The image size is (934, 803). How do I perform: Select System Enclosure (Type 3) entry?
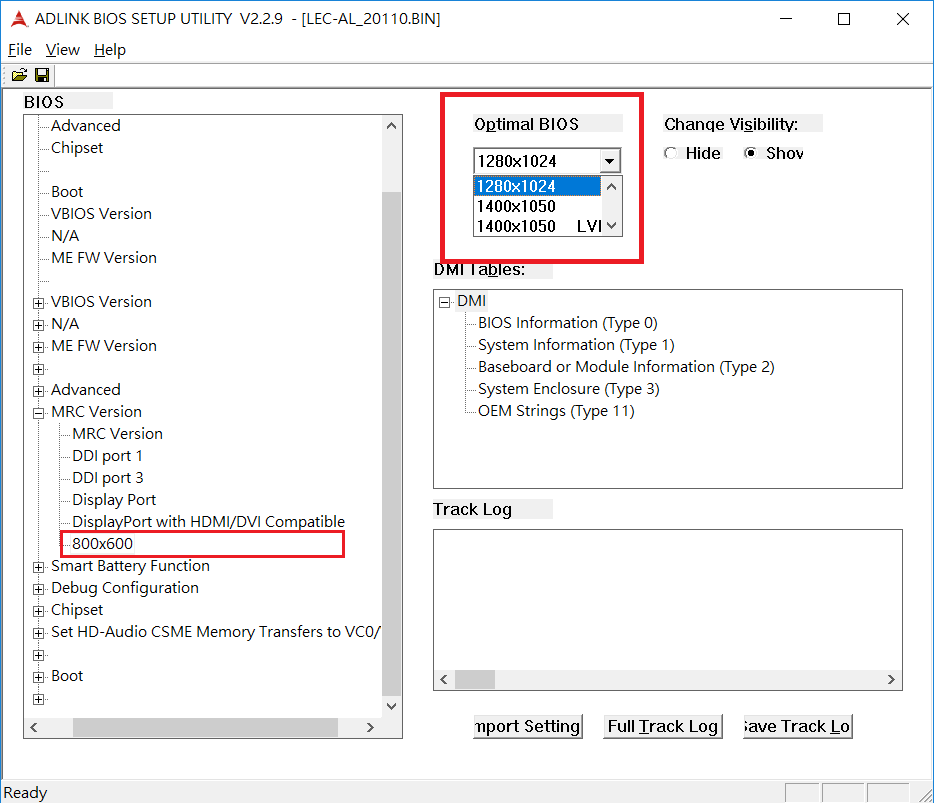568,389
